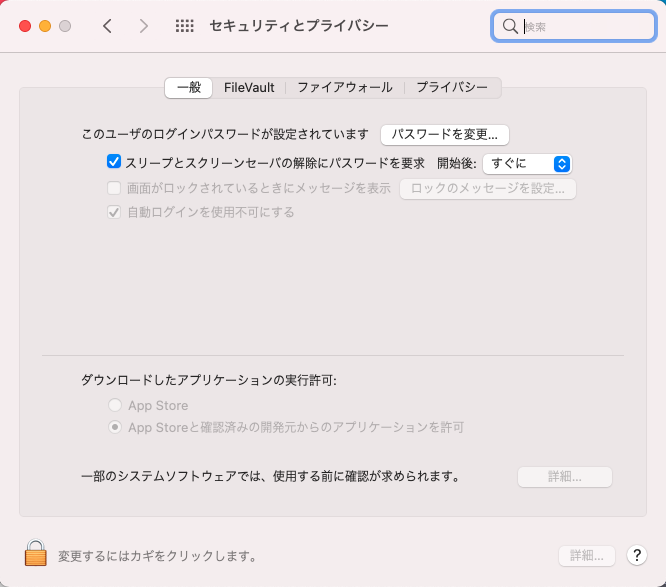
Task: Click the magnifying glass search icon
Action: [510, 26]
